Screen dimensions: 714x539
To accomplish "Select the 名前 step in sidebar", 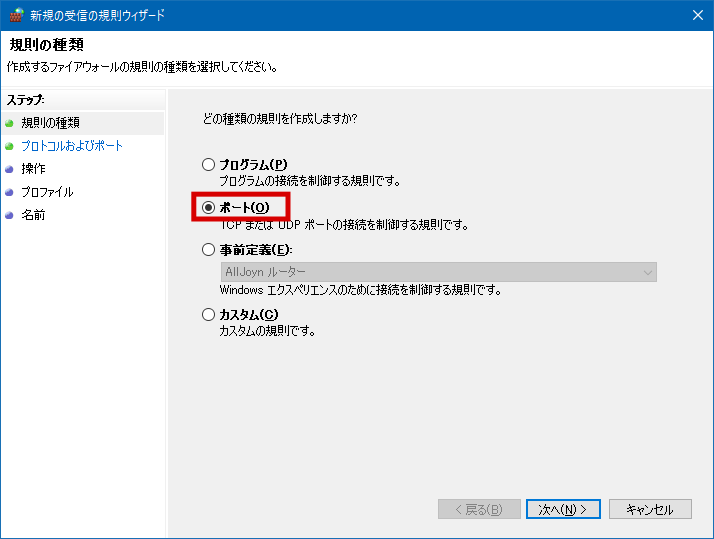I will point(33,215).
